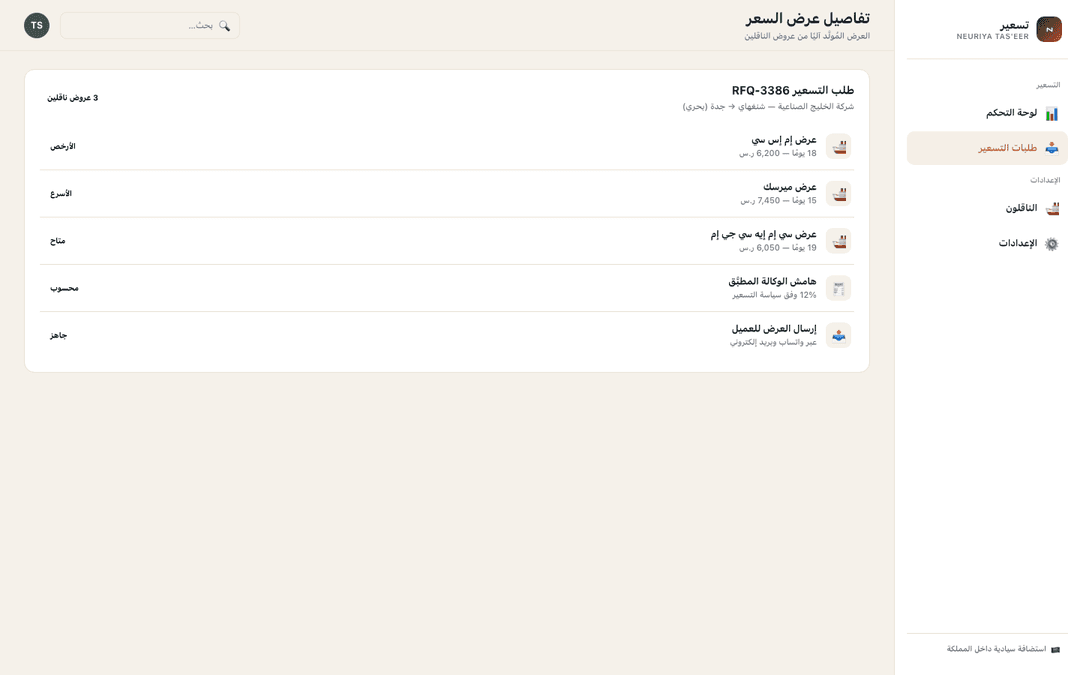Click the calculator icon for هامش الوكالة

(838, 289)
